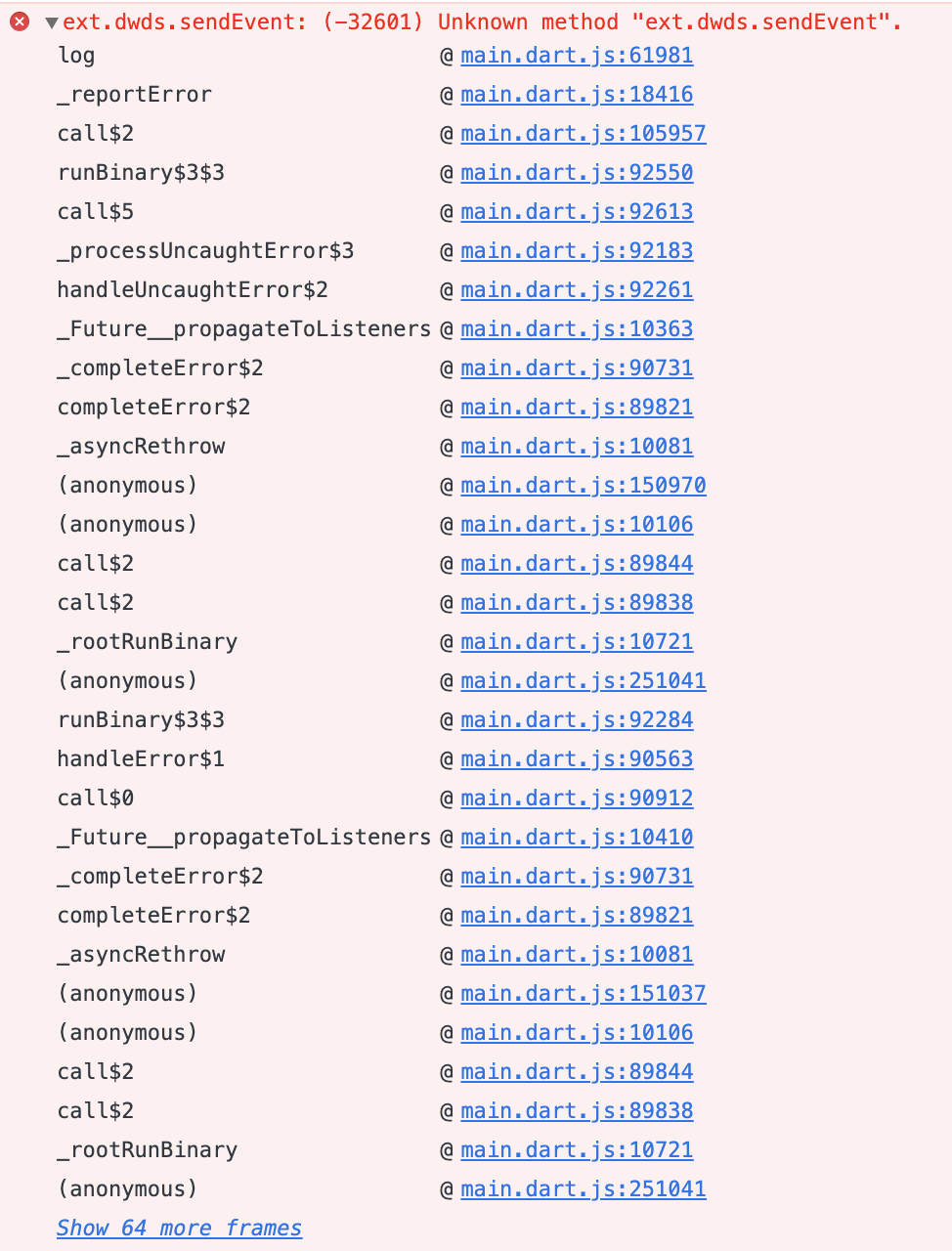The width and height of the screenshot is (952, 1251).
Task: Open main.dart.js:10721 beside _rootRunBinary
Action: [x=576, y=641]
